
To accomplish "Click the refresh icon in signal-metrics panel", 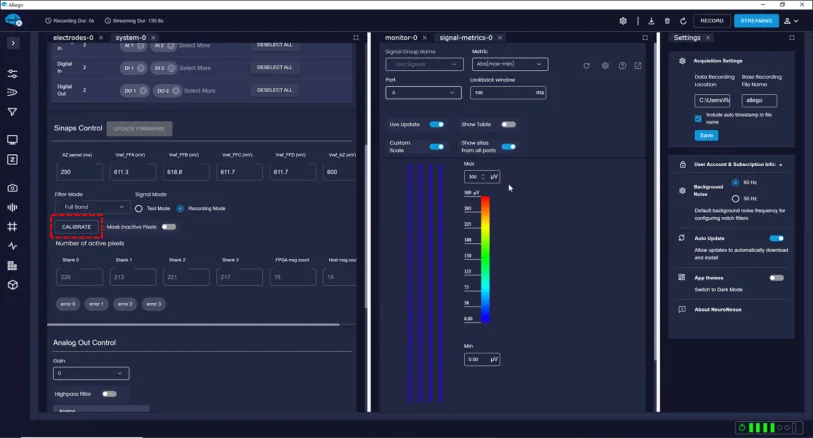I will point(586,66).
